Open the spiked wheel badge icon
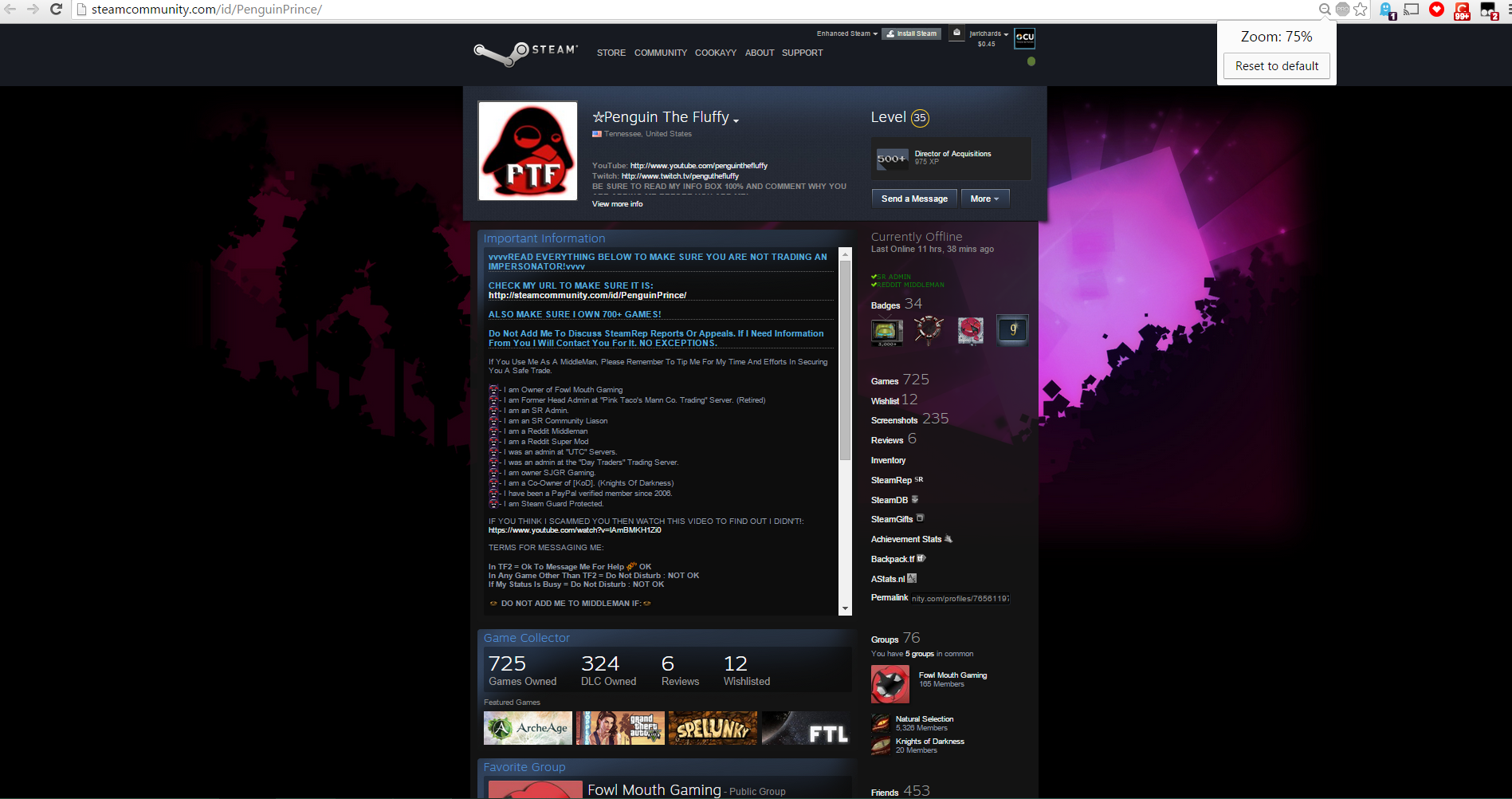Viewport: 1512px width, 799px height. click(x=929, y=330)
